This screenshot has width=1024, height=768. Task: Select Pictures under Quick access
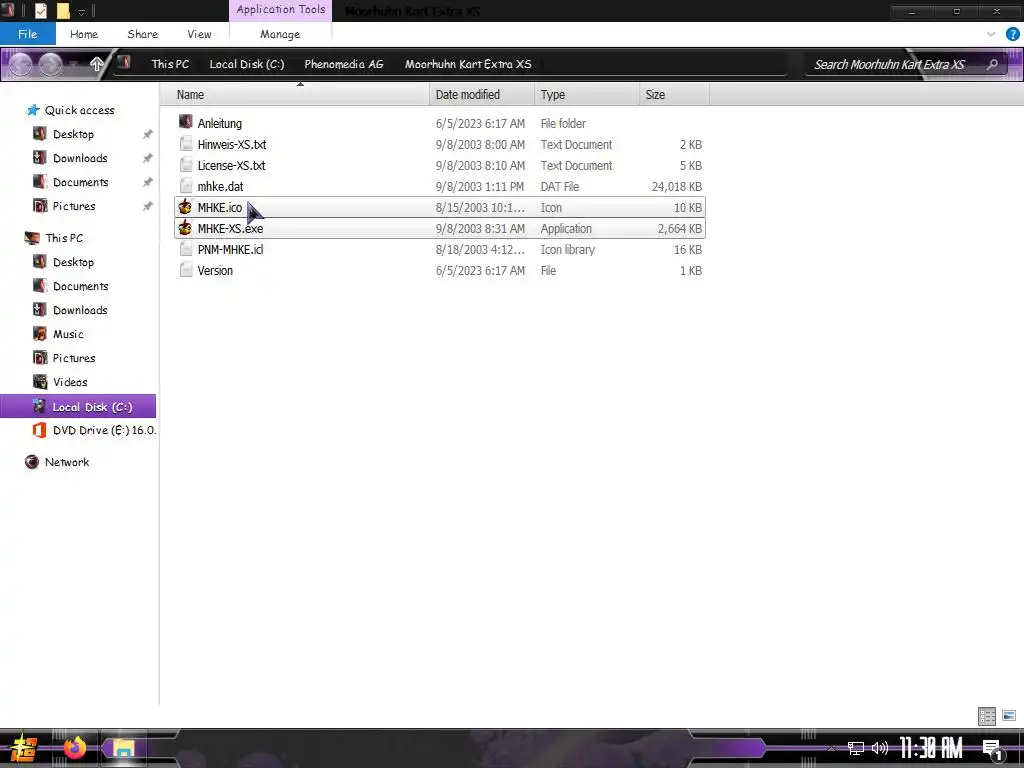[74, 206]
